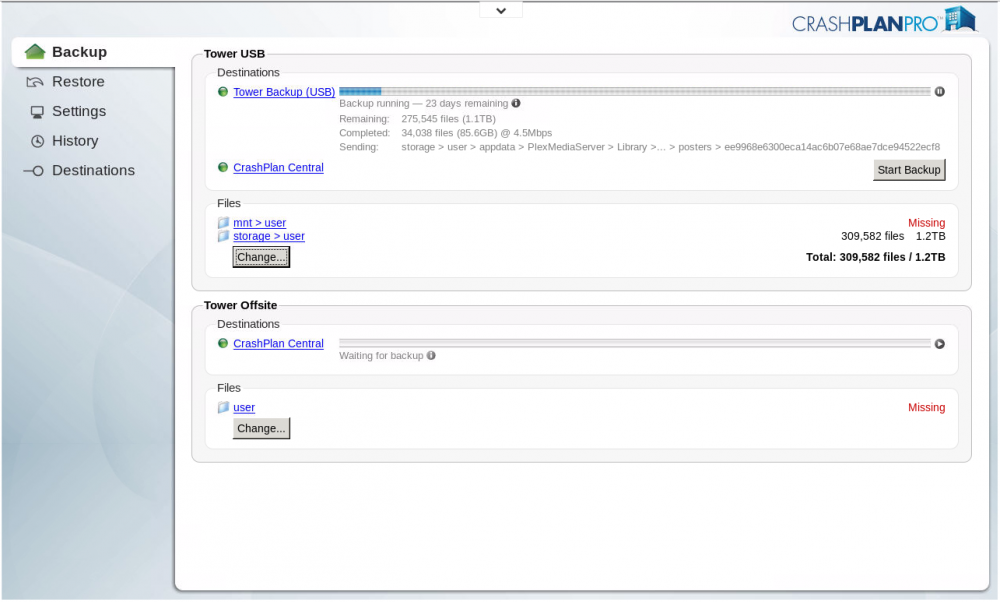The width and height of the screenshot is (1000, 602).
Task: Click the Start Backup button
Action: click(x=909, y=170)
